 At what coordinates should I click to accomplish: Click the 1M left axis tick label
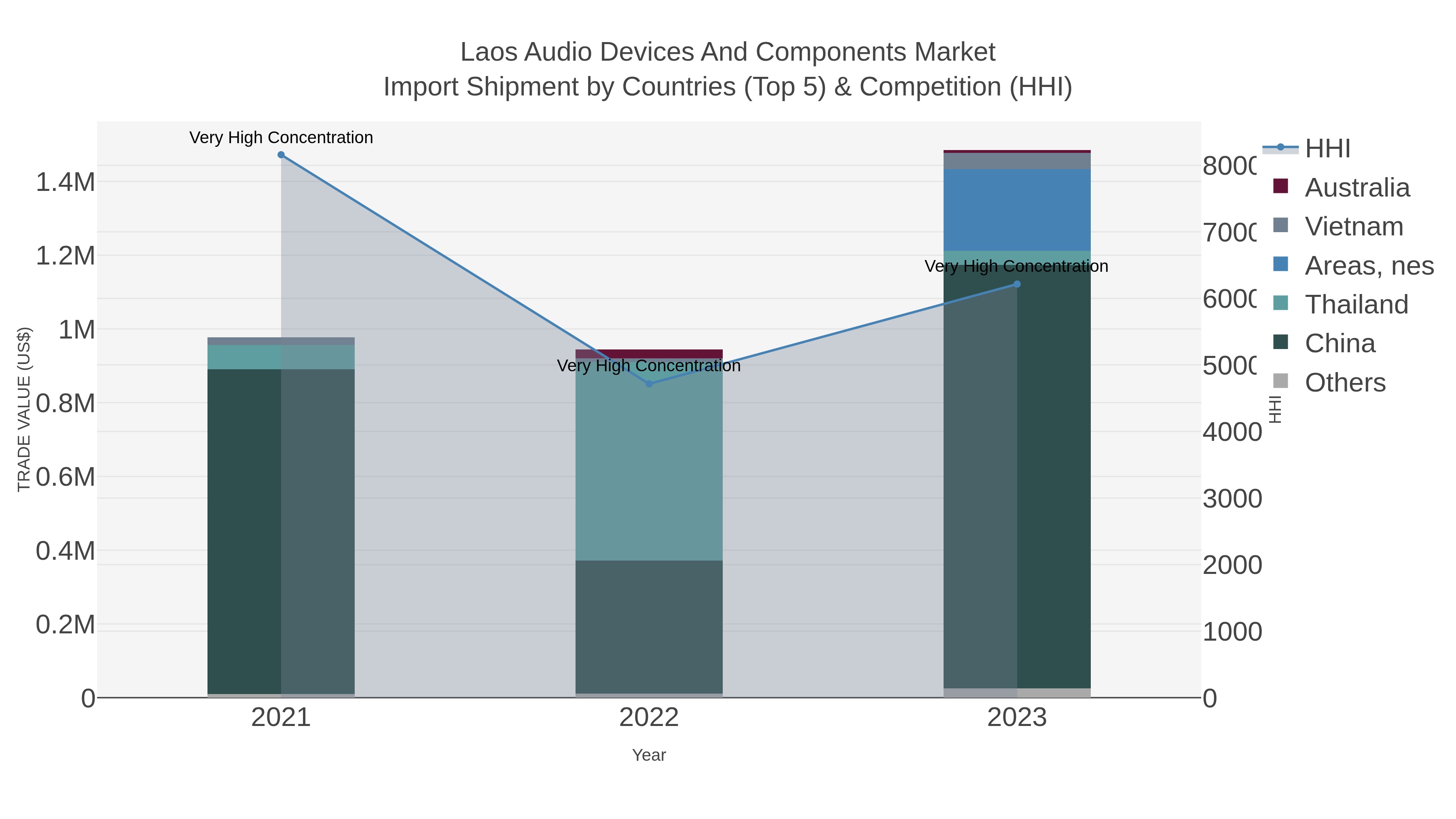tap(77, 330)
